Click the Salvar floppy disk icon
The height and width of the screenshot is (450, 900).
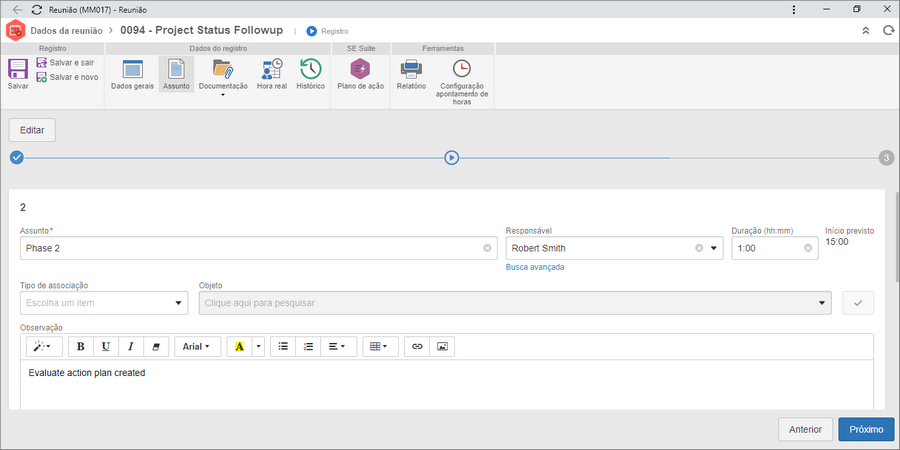click(x=18, y=69)
